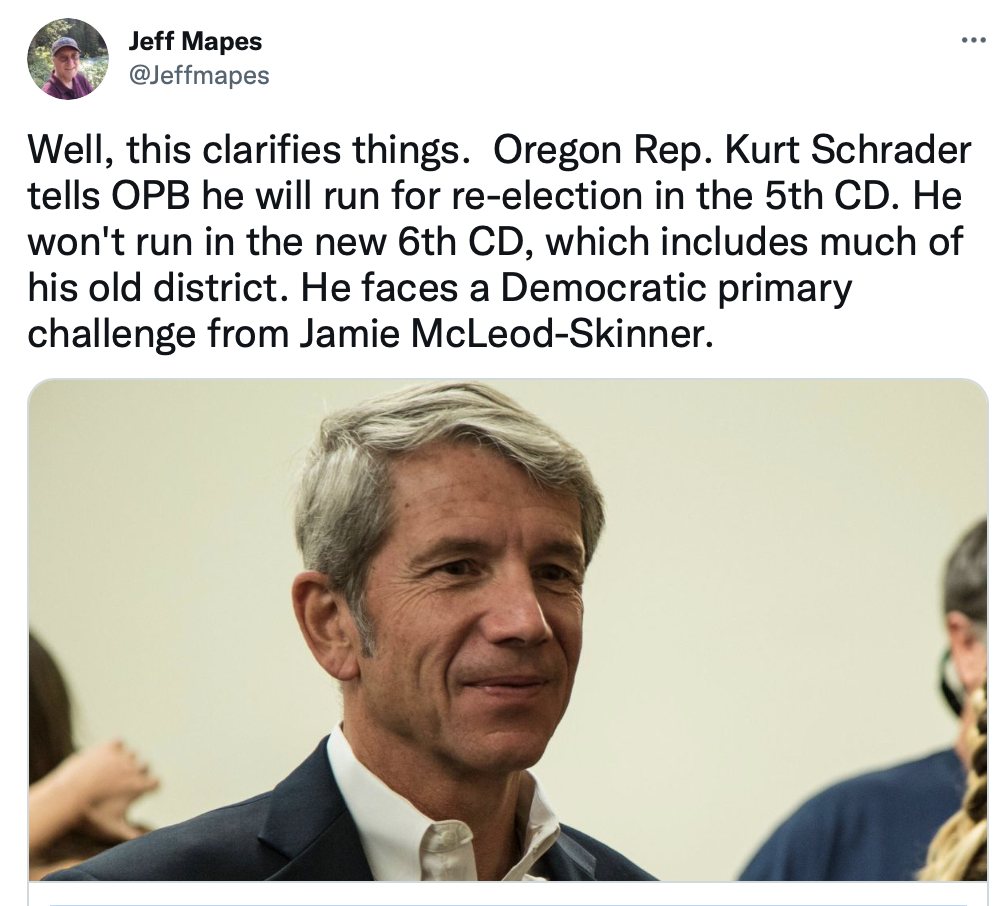1006x906 pixels.
Task: Click the link card footer below the photo
Action: pos(507,895)
